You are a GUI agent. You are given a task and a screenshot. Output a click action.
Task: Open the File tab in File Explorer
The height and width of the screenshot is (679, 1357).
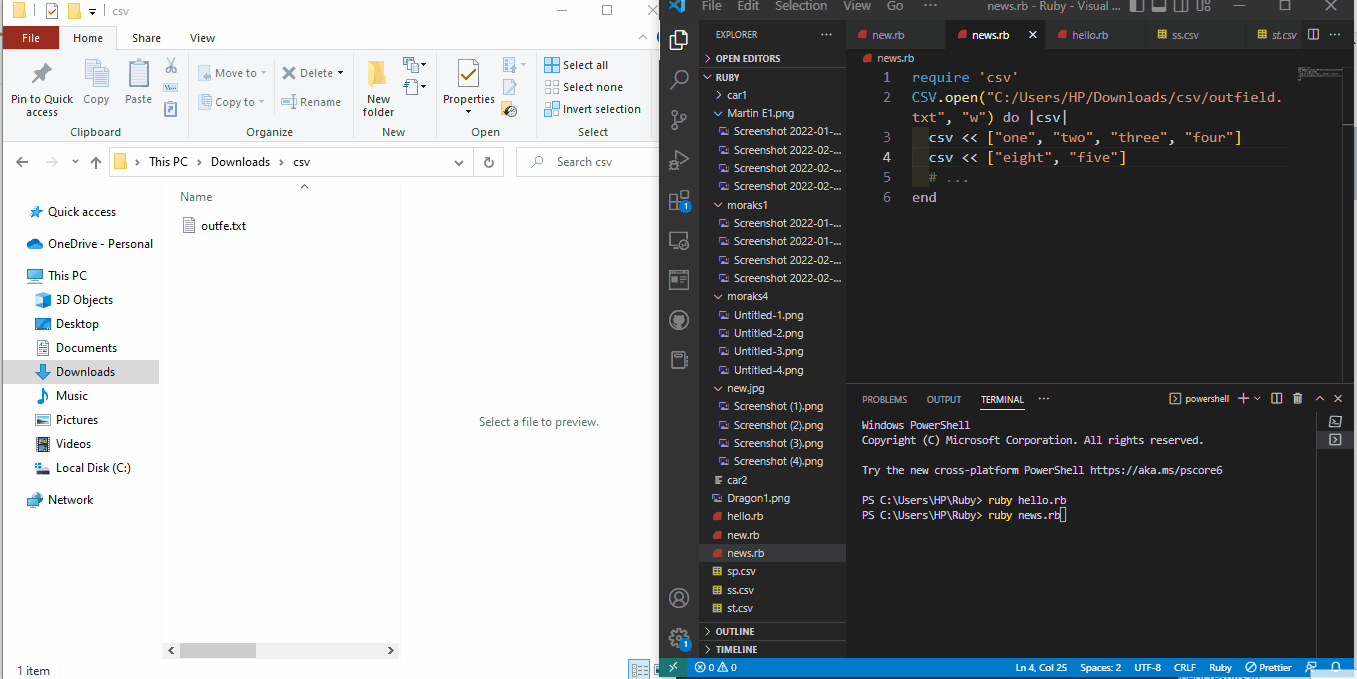click(30, 38)
